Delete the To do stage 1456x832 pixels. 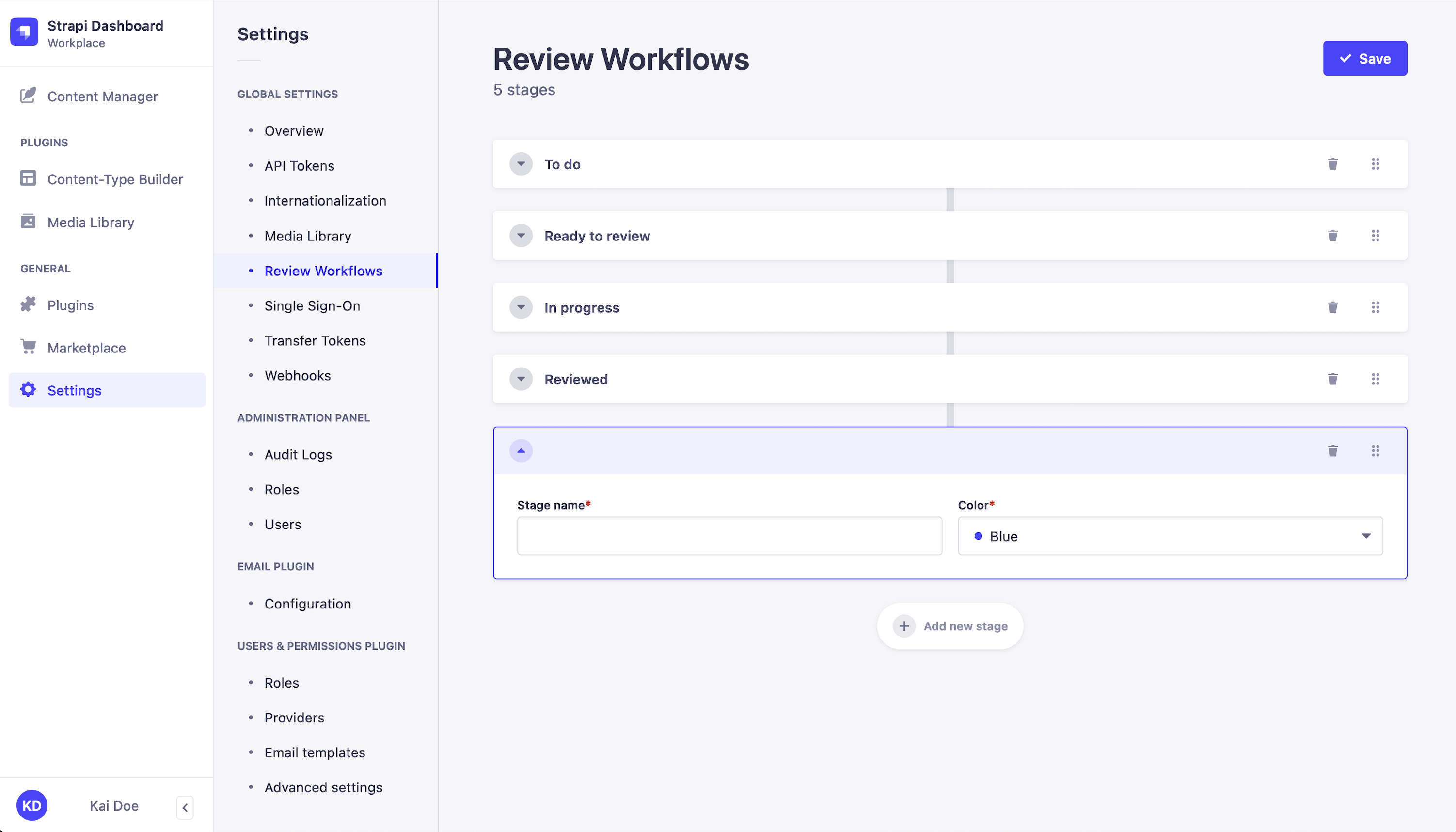[x=1332, y=164]
